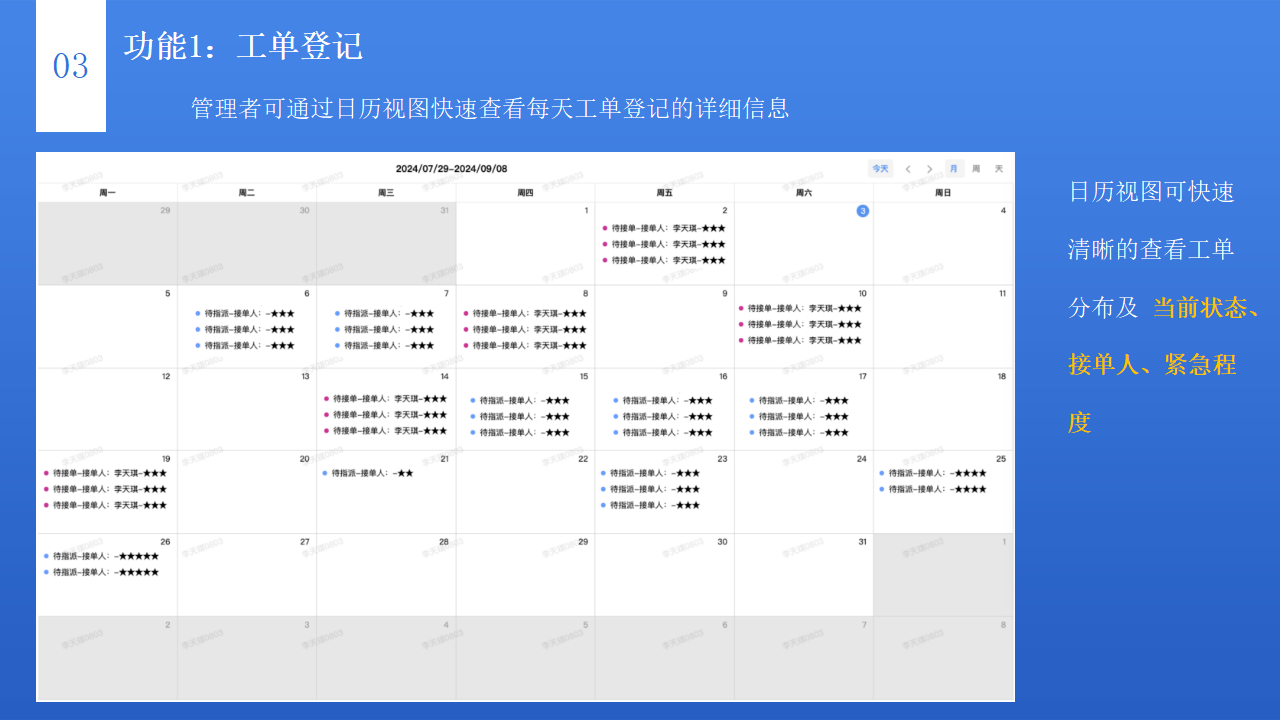Screen dimensions: 1280x720
Task: Click the grayed-out date 29 cell
Action: pos(107,240)
